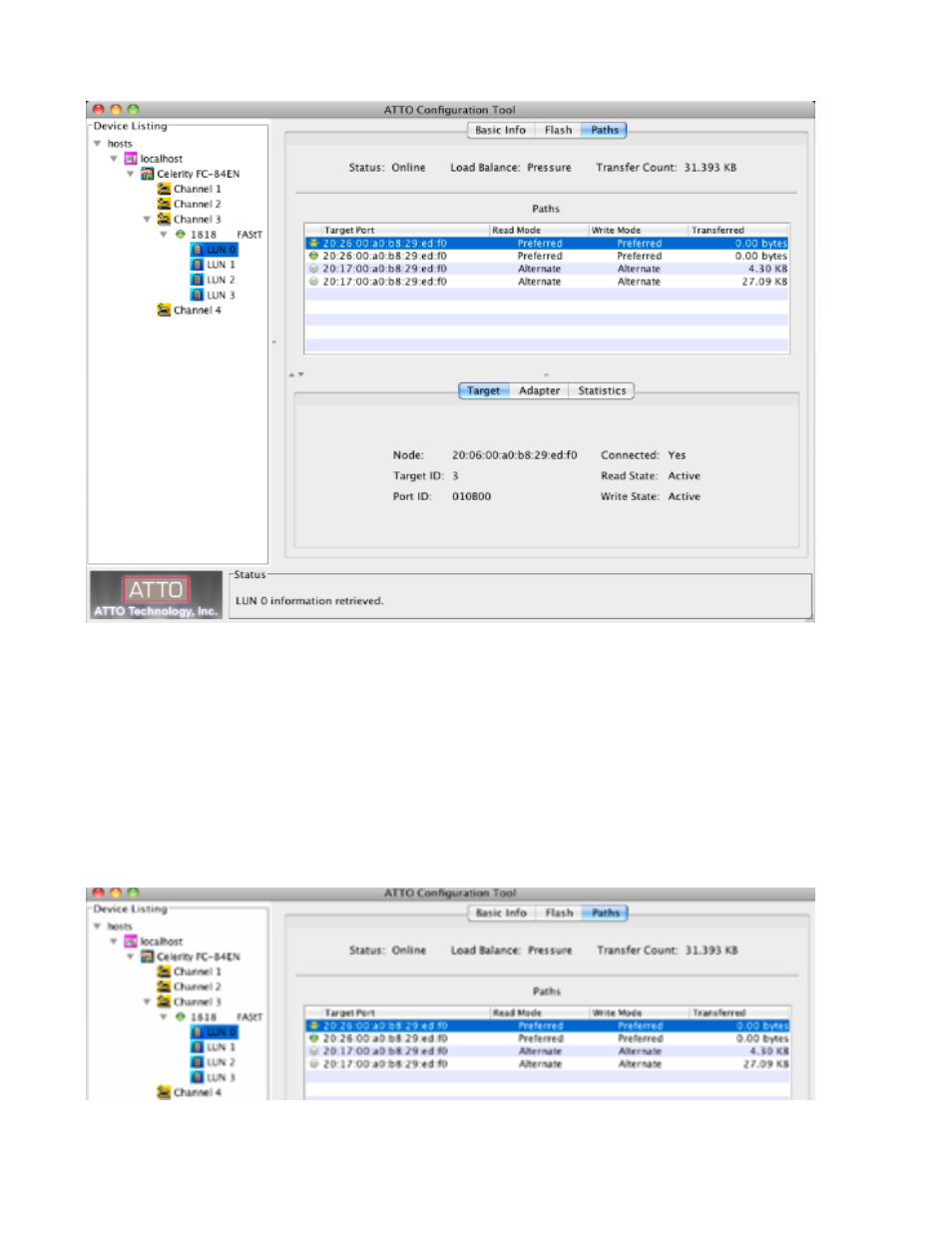Click LUN 1 disk icon in upper window
The width and height of the screenshot is (952, 1233).
tap(198, 265)
